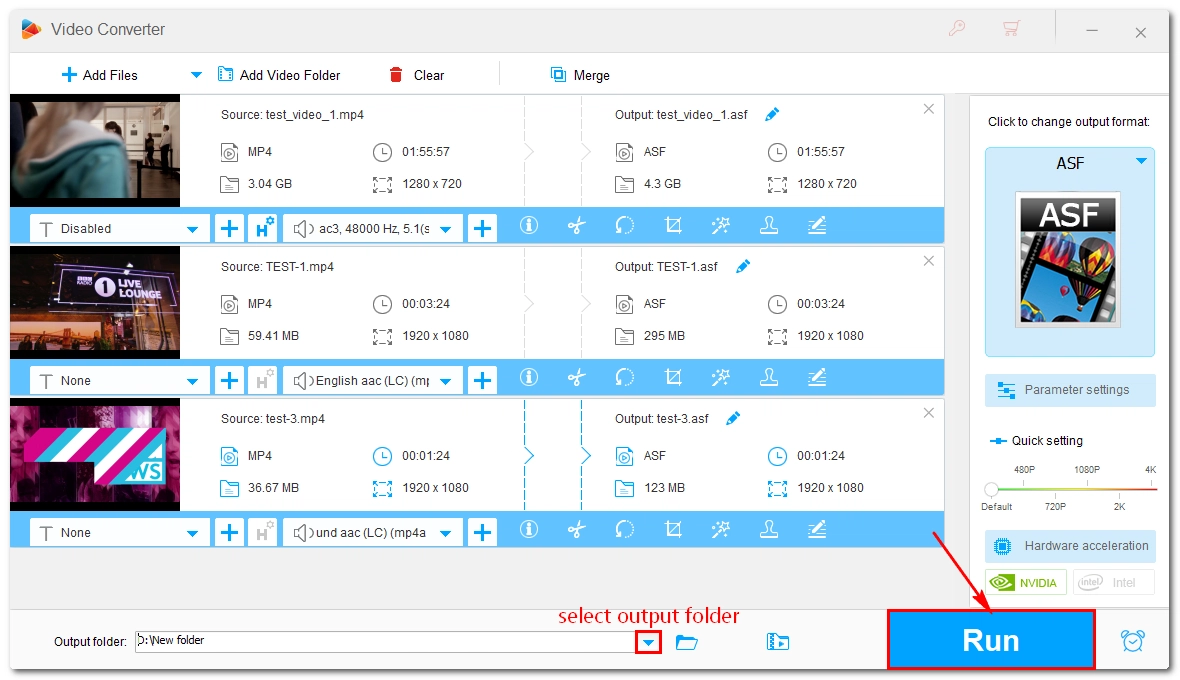This screenshot has width=1180, height=680.
Task: Click the Quick setting resolution slider handle
Action: [991, 490]
